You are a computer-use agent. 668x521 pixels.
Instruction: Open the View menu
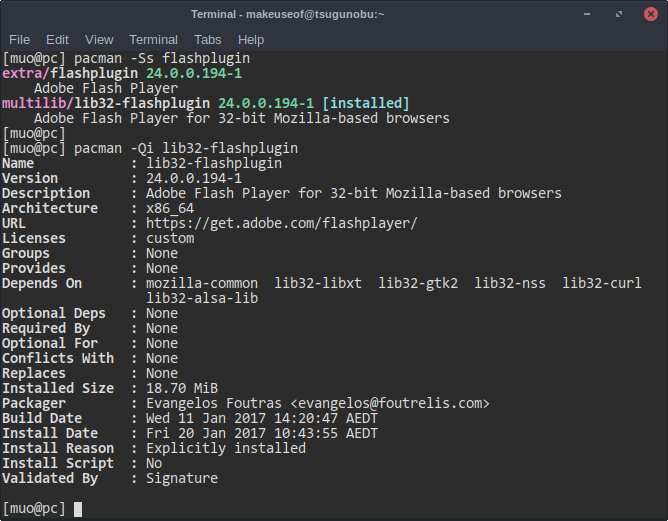point(99,39)
